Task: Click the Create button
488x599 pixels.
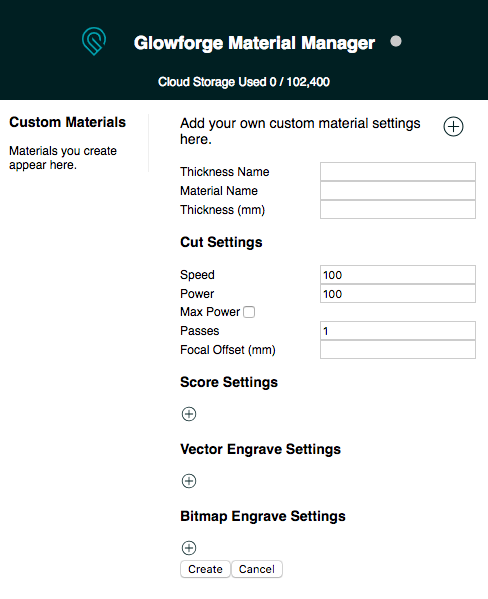Action: [205, 569]
